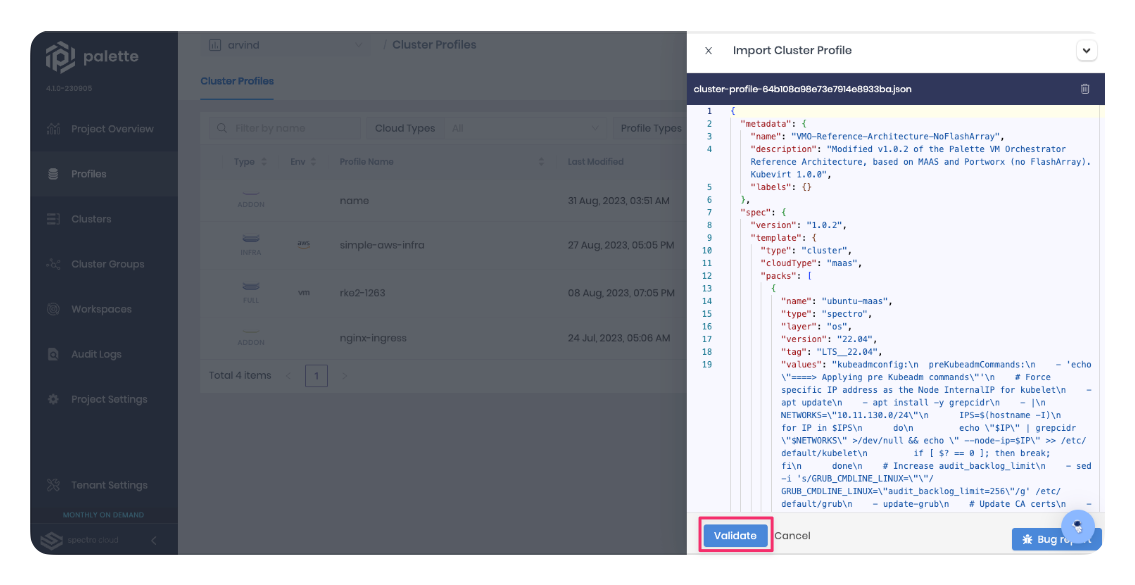Open Audit Logs in sidebar
The height and width of the screenshot is (585, 1135).
[96, 354]
